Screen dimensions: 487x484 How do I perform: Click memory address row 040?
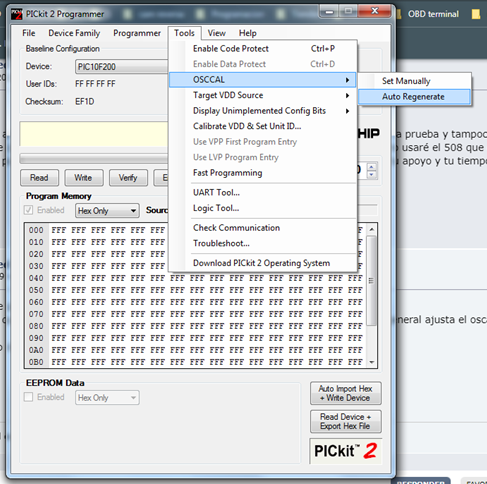pos(36,278)
